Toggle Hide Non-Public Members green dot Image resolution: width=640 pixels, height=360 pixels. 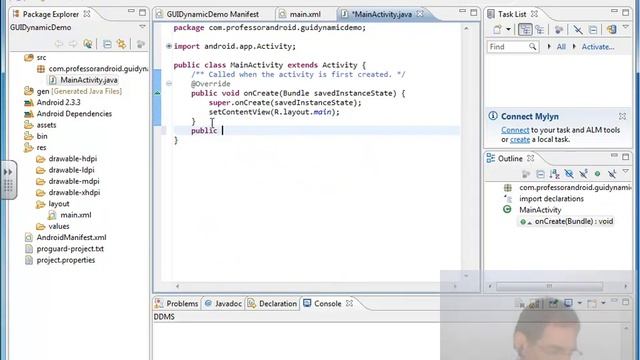pyautogui.click(x=598, y=174)
